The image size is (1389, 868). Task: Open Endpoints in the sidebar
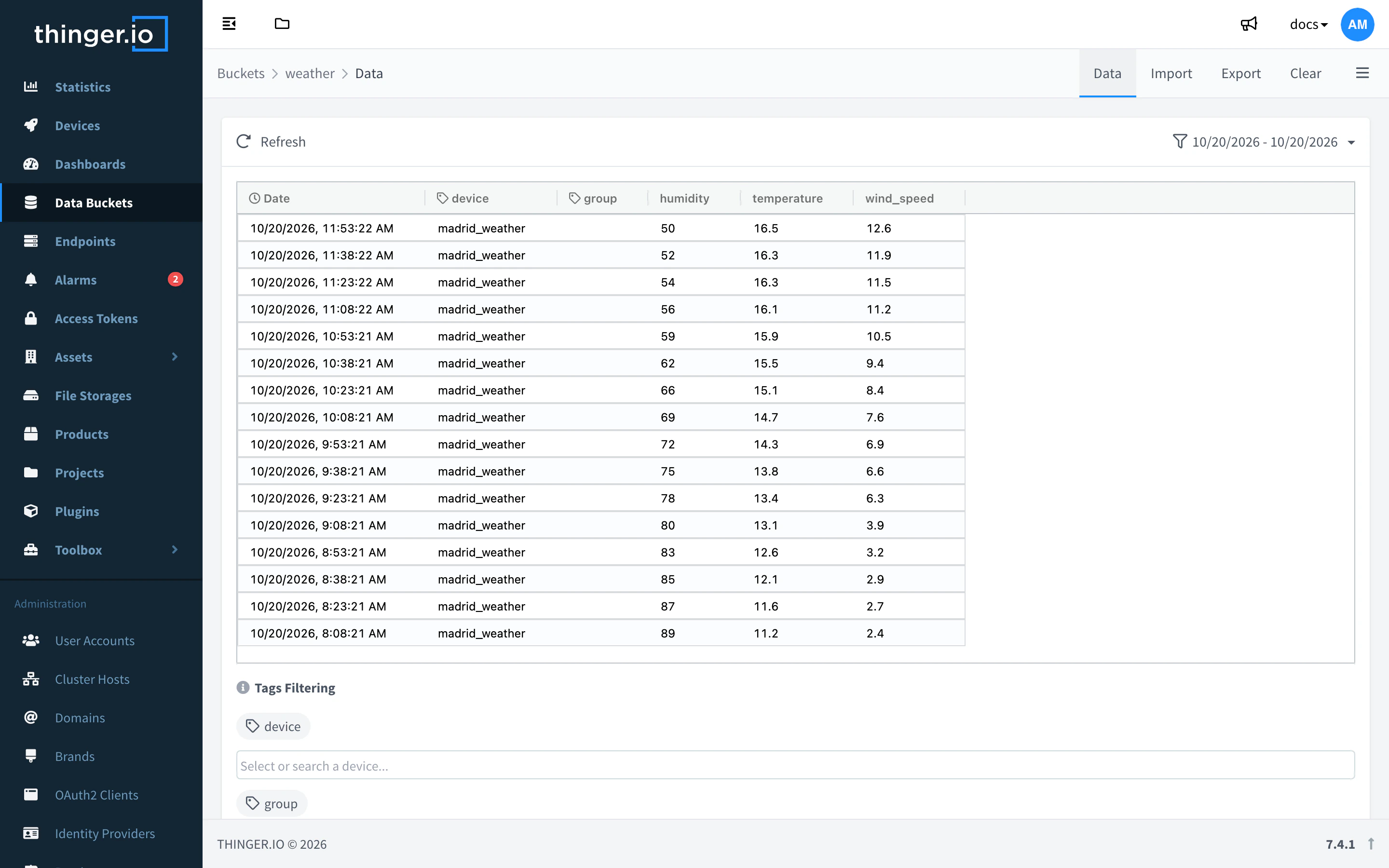click(x=101, y=241)
